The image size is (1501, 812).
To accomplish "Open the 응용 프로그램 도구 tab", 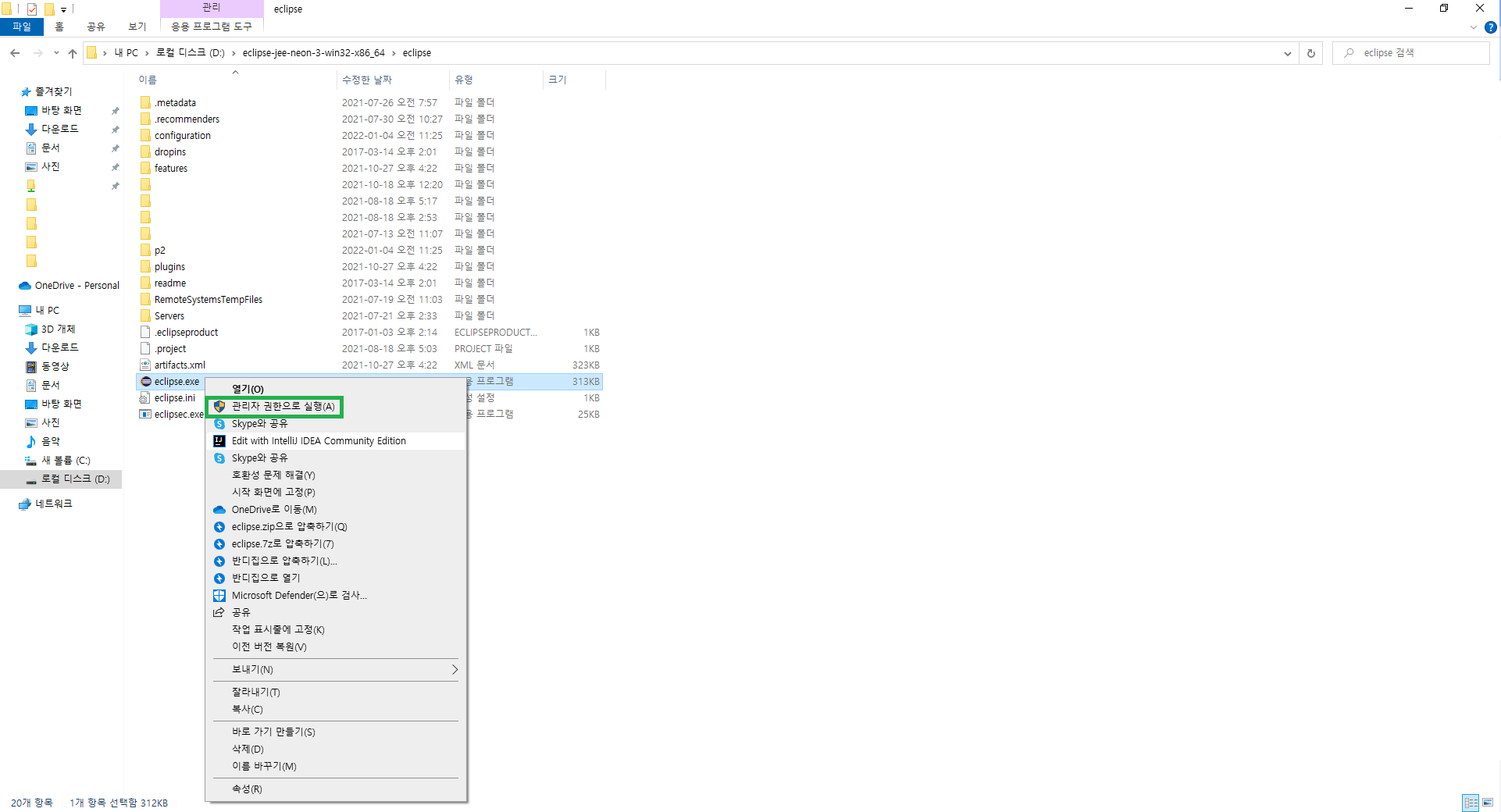I will [212, 27].
